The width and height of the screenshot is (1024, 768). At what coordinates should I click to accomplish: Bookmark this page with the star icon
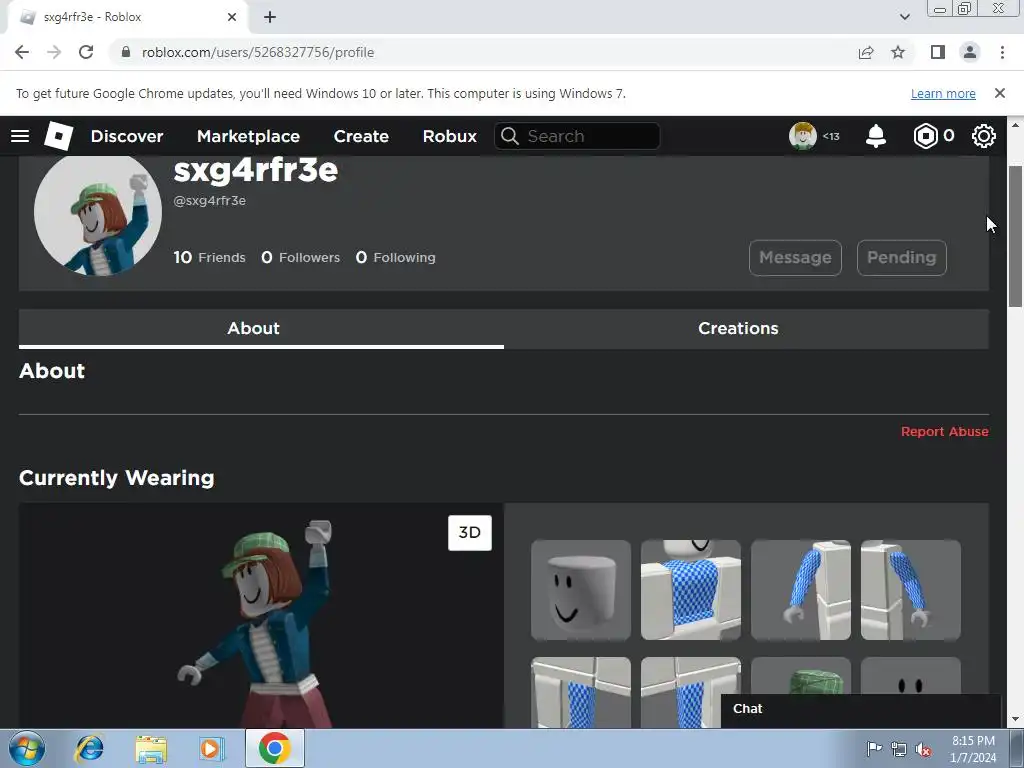[x=898, y=52]
